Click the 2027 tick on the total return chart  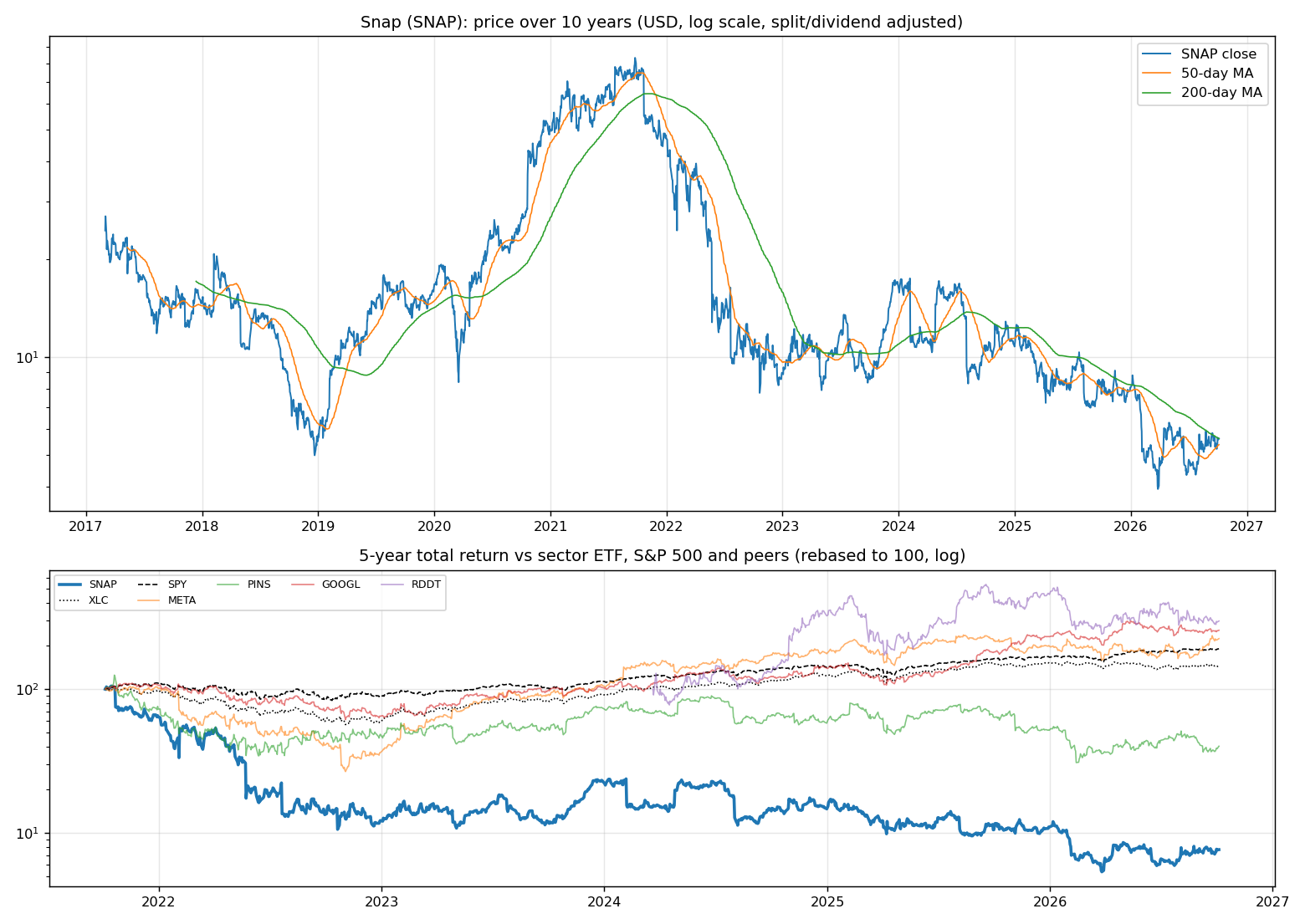tap(1272, 901)
